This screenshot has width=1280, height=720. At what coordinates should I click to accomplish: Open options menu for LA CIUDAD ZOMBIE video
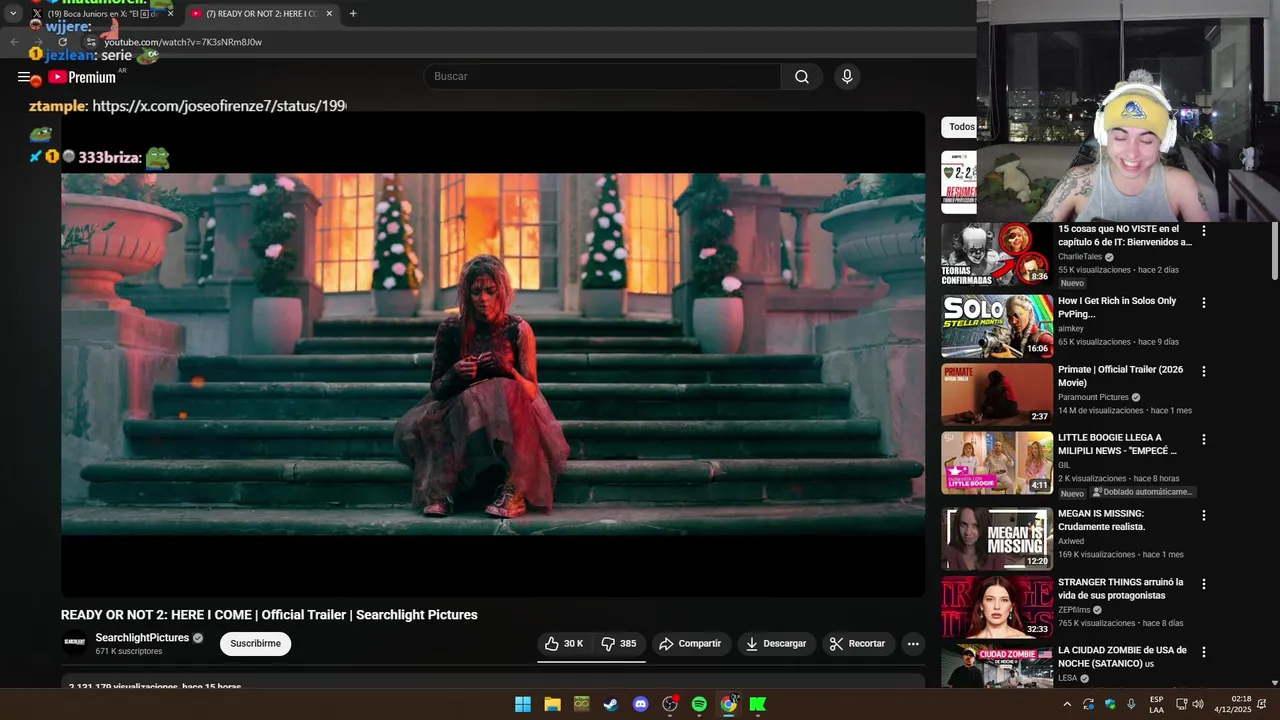[x=1204, y=652]
